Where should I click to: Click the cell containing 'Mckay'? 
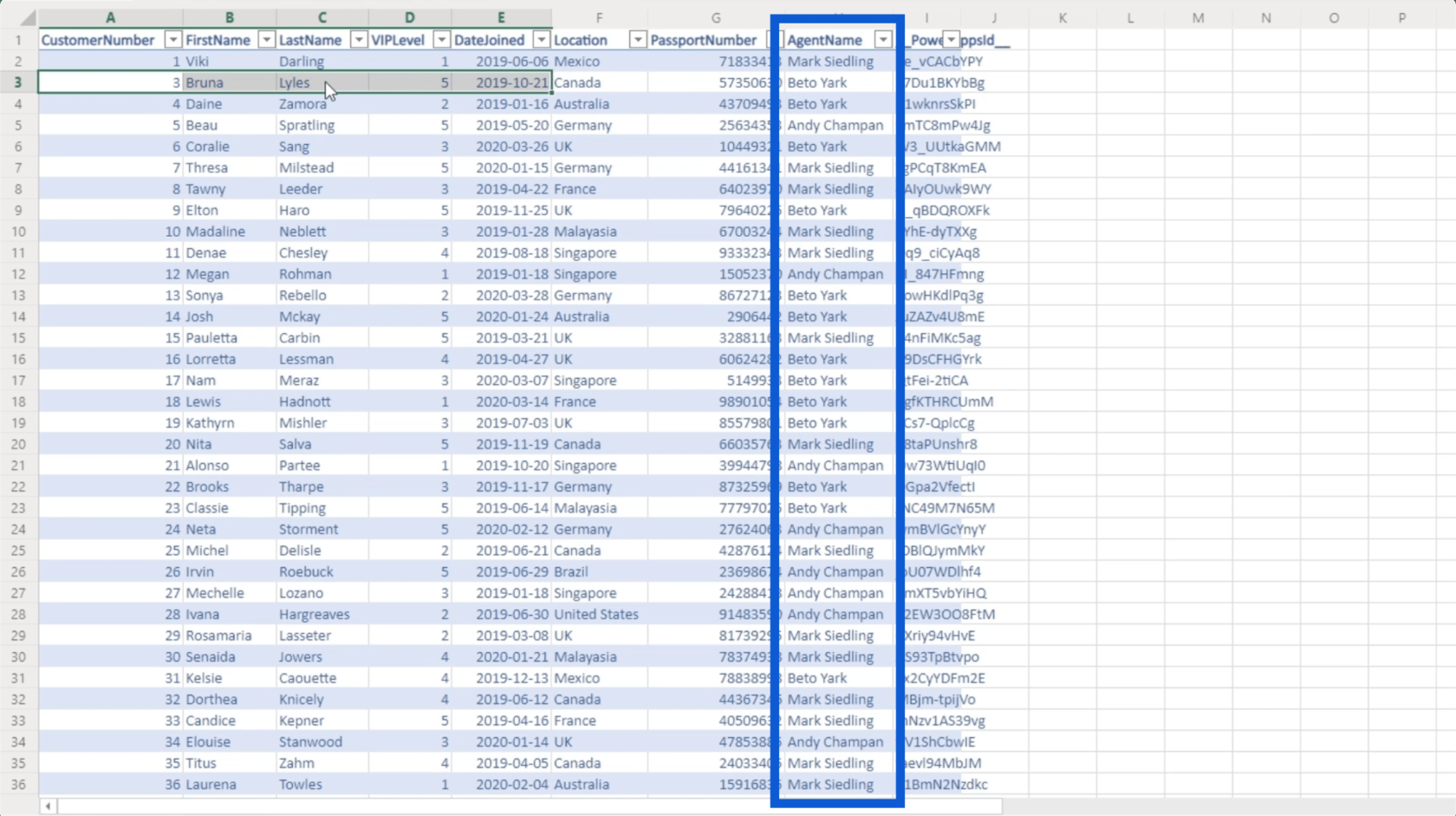pyautogui.click(x=322, y=317)
